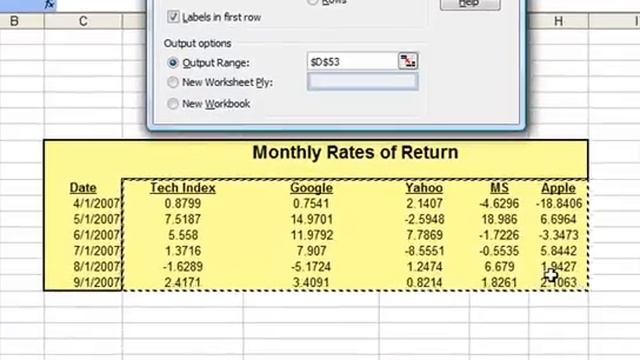Click MS value -1.7226
Screen dimensions: 640x360
(499, 235)
